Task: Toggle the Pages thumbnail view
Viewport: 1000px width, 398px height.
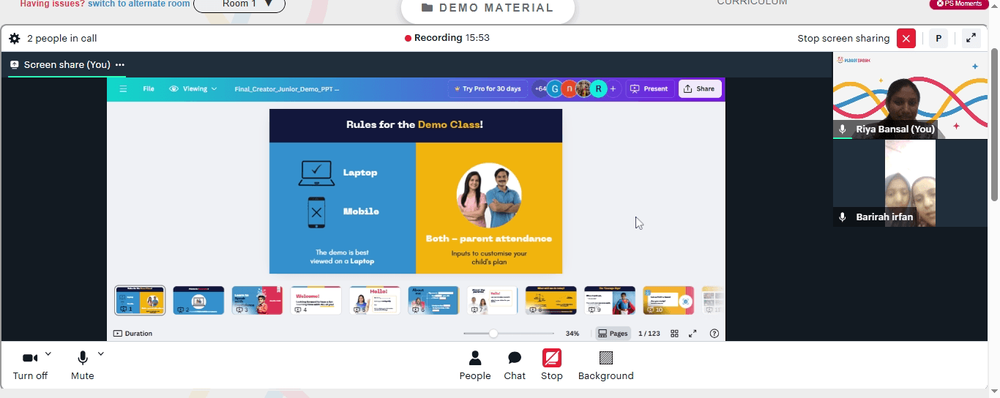Action: [613, 334]
